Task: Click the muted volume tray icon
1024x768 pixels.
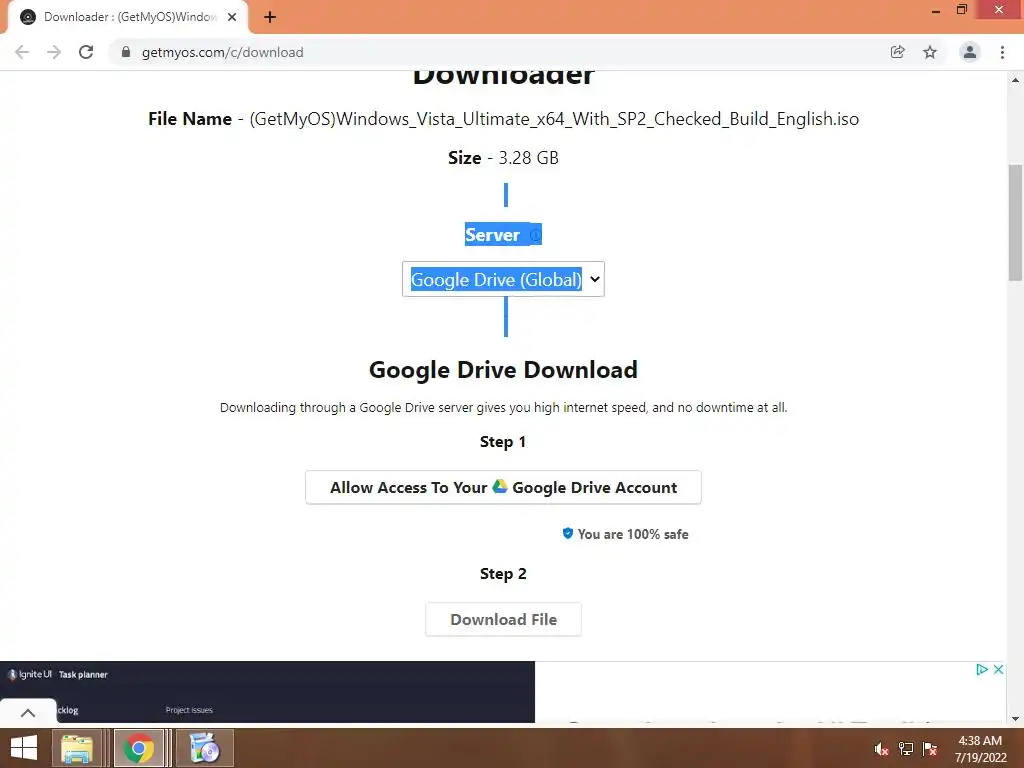Action: pyautogui.click(x=881, y=749)
